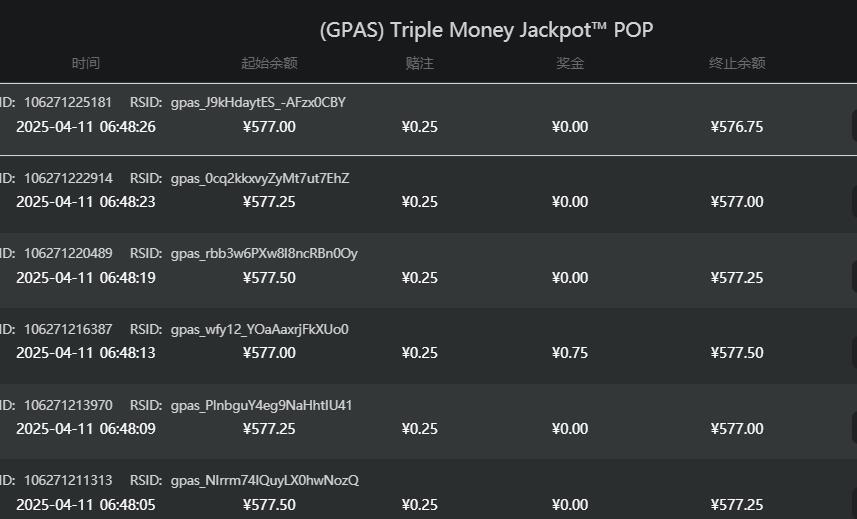Click the 终止余额 column header
The height and width of the screenshot is (519, 857).
(737, 63)
